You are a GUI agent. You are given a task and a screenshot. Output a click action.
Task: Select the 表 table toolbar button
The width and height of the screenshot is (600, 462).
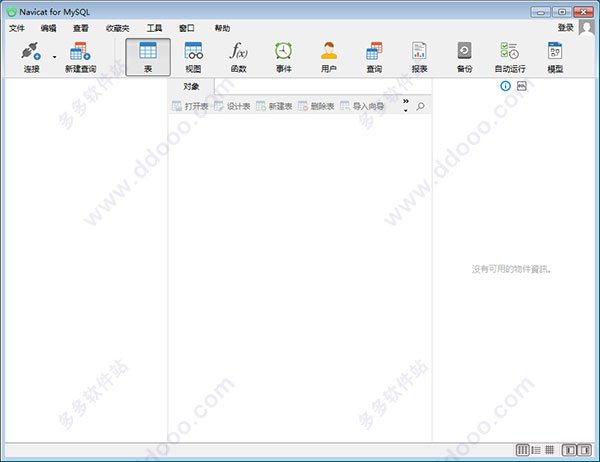148,57
